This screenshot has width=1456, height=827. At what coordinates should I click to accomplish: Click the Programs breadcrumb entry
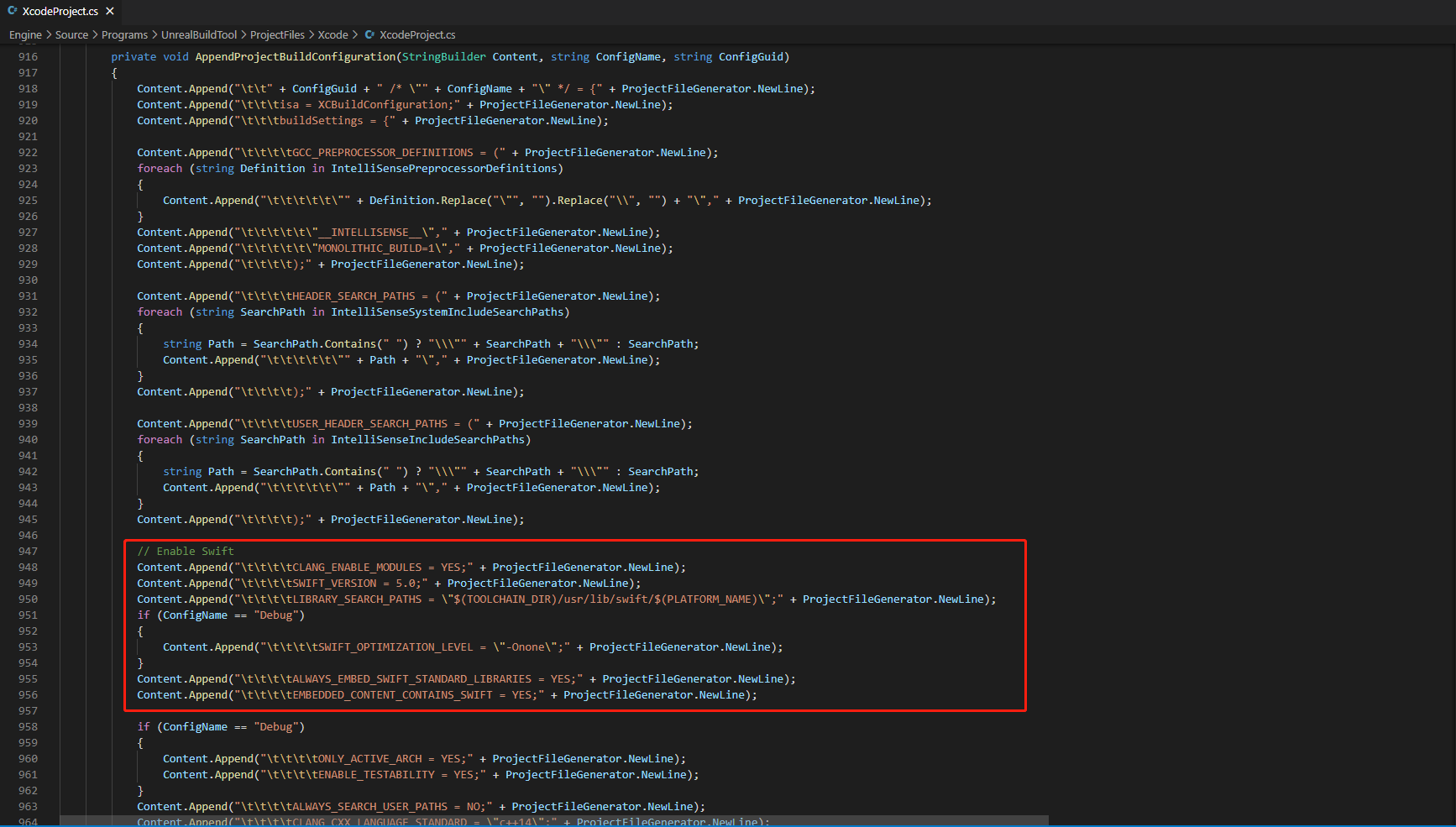pyautogui.click(x=124, y=34)
